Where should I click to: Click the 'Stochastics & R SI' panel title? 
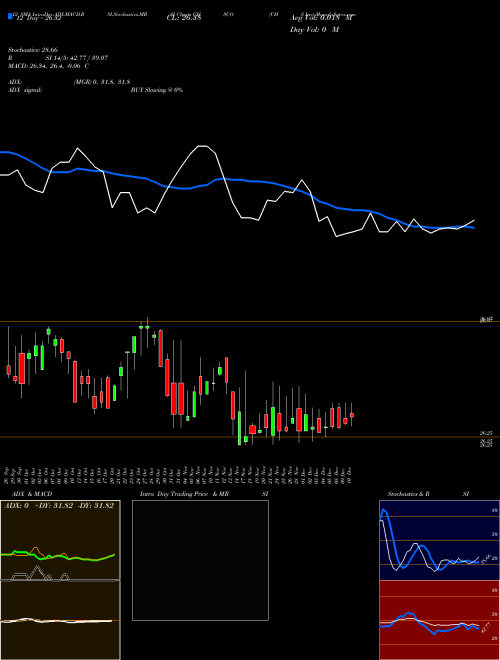click(x=428, y=494)
